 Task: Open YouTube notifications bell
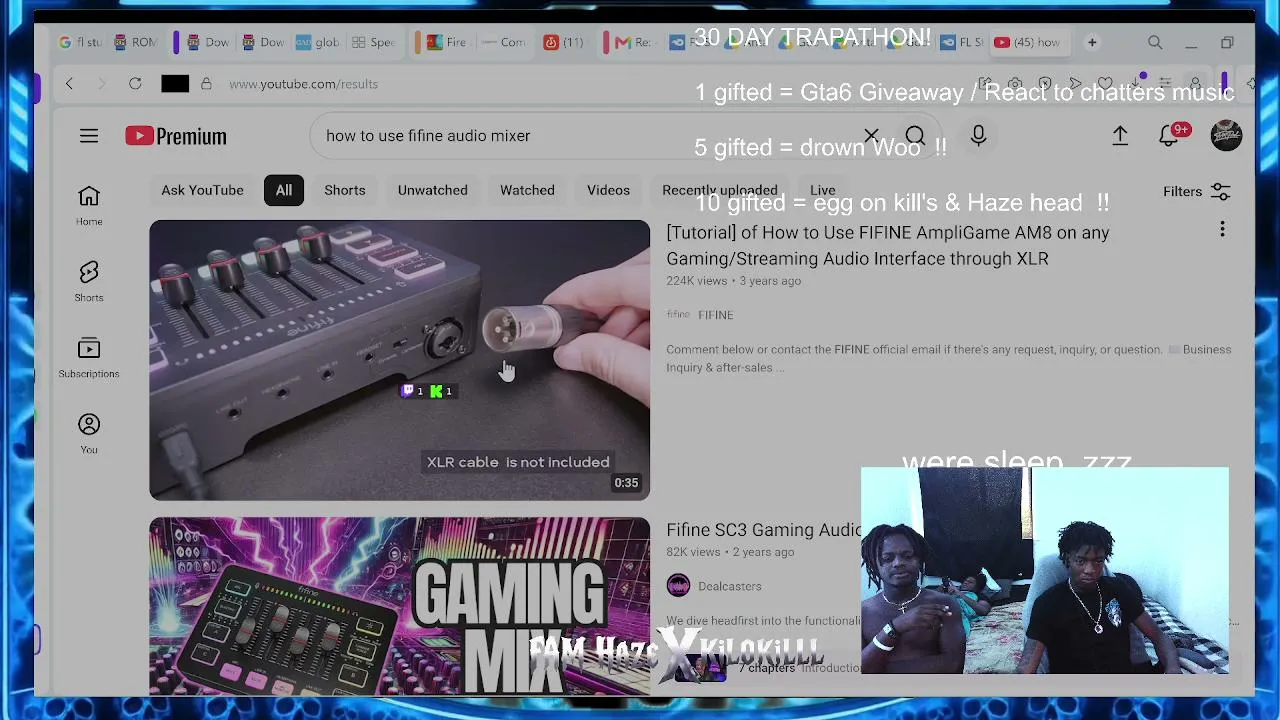(x=1169, y=136)
